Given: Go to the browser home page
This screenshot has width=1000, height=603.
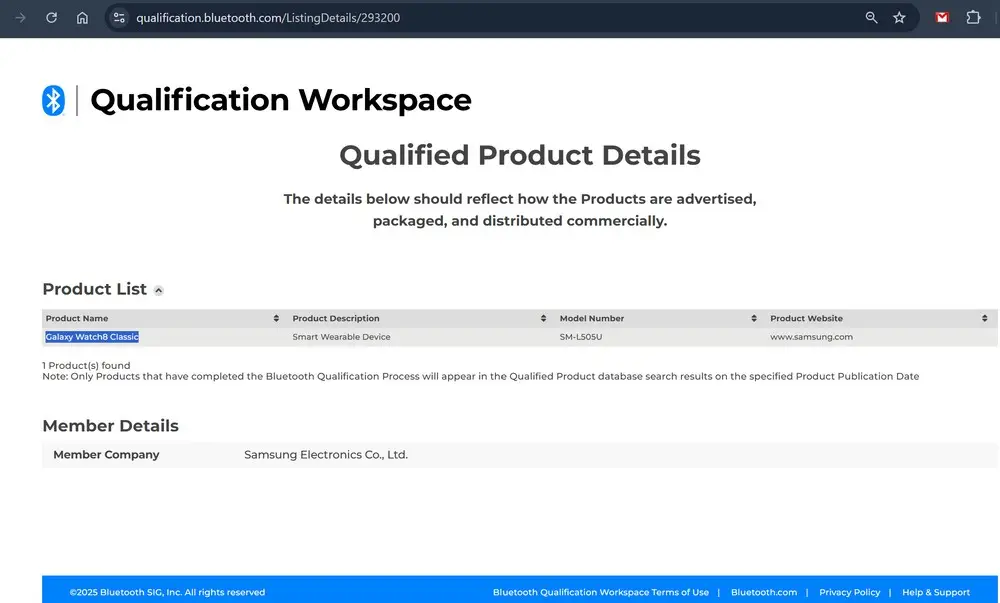Looking at the screenshot, I should (82, 18).
